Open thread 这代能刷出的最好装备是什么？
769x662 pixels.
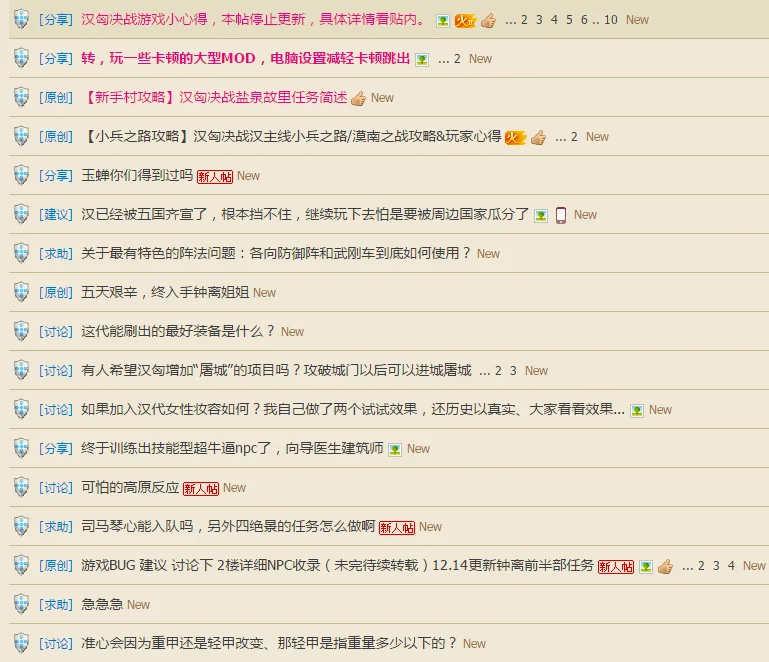[x=179, y=331]
